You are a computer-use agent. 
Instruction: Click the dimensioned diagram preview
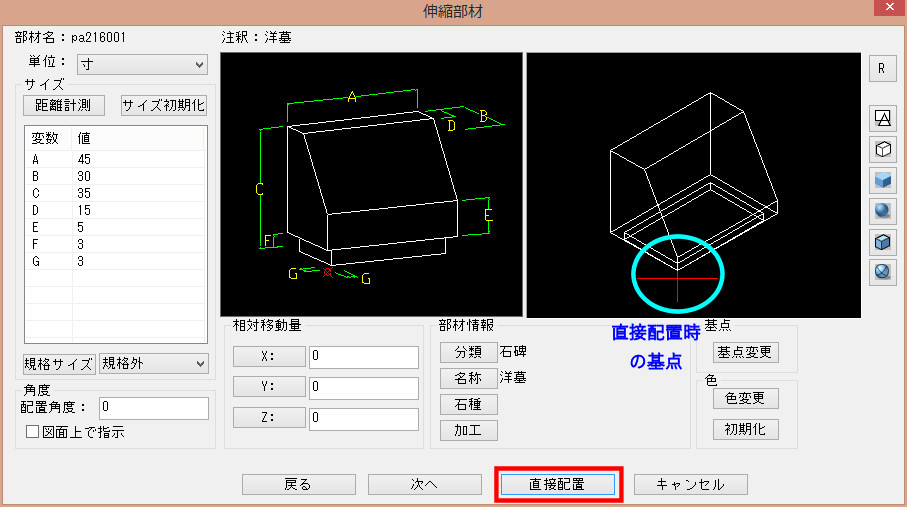371,185
